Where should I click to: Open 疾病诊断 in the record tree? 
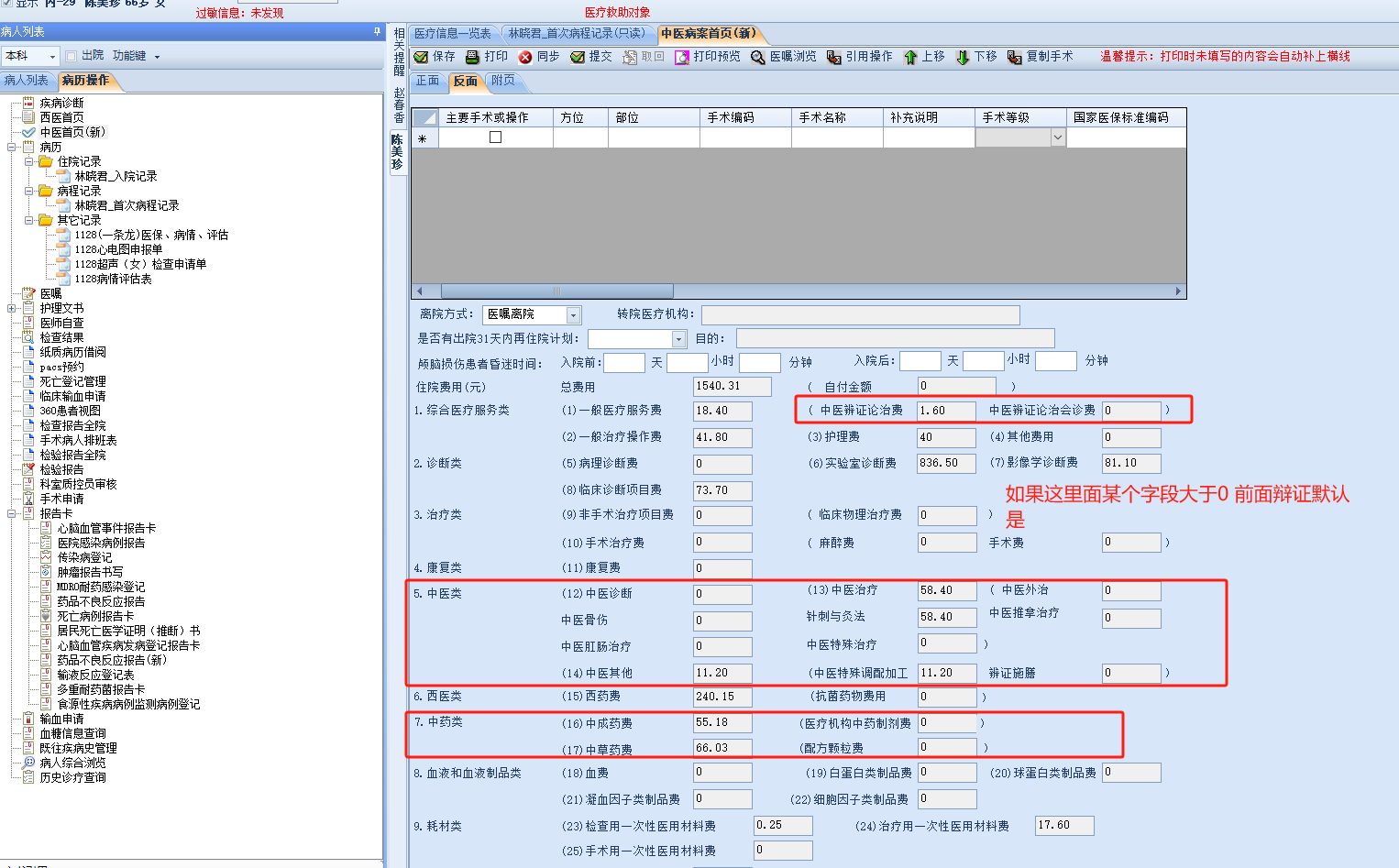point(61,103)
